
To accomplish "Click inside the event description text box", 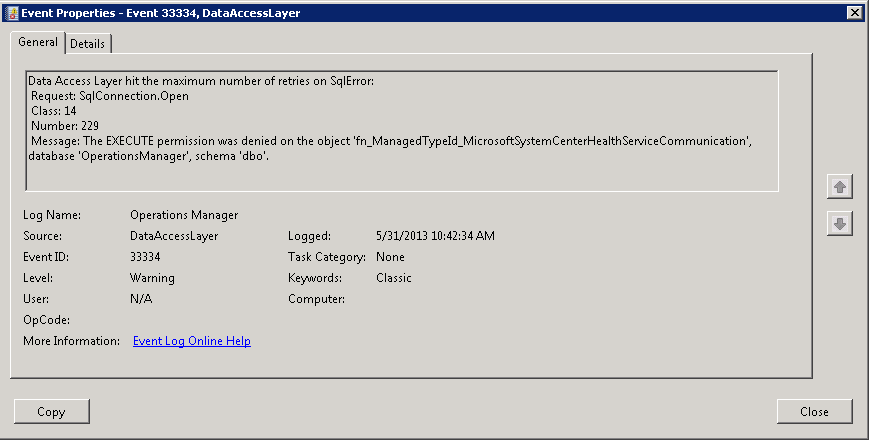I will coord(402,131).
